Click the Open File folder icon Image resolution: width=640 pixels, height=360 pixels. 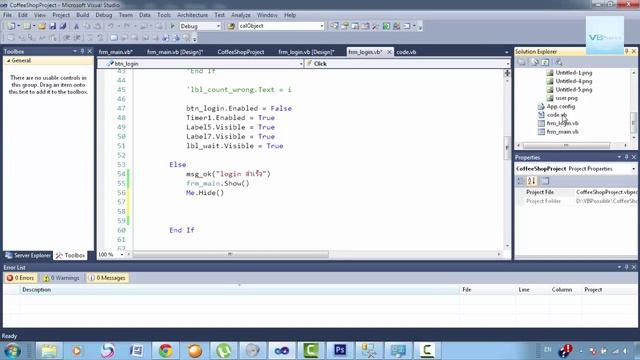42,26
